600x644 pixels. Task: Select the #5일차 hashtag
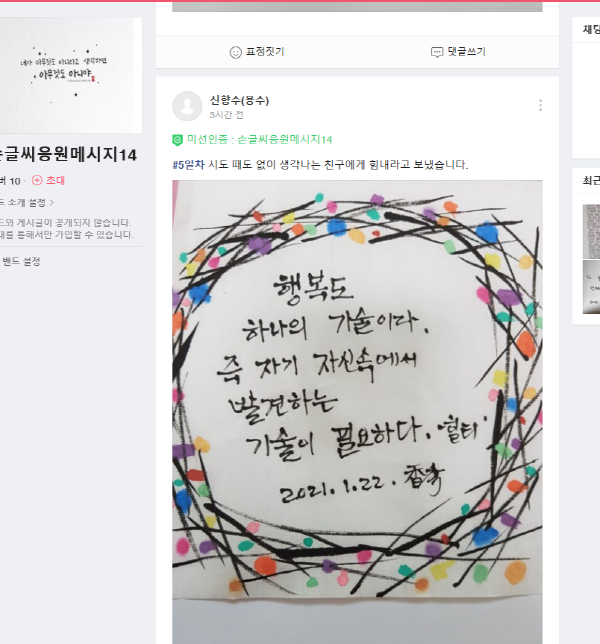click(189, 165)
